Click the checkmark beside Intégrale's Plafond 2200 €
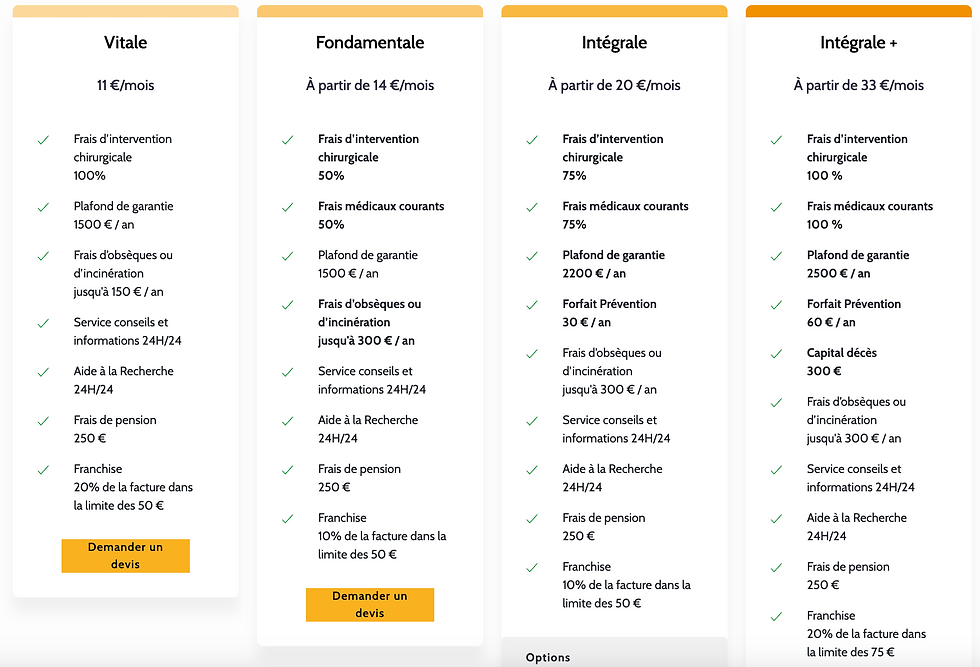This screenshot has width=980, height=667. pos(532,256)
